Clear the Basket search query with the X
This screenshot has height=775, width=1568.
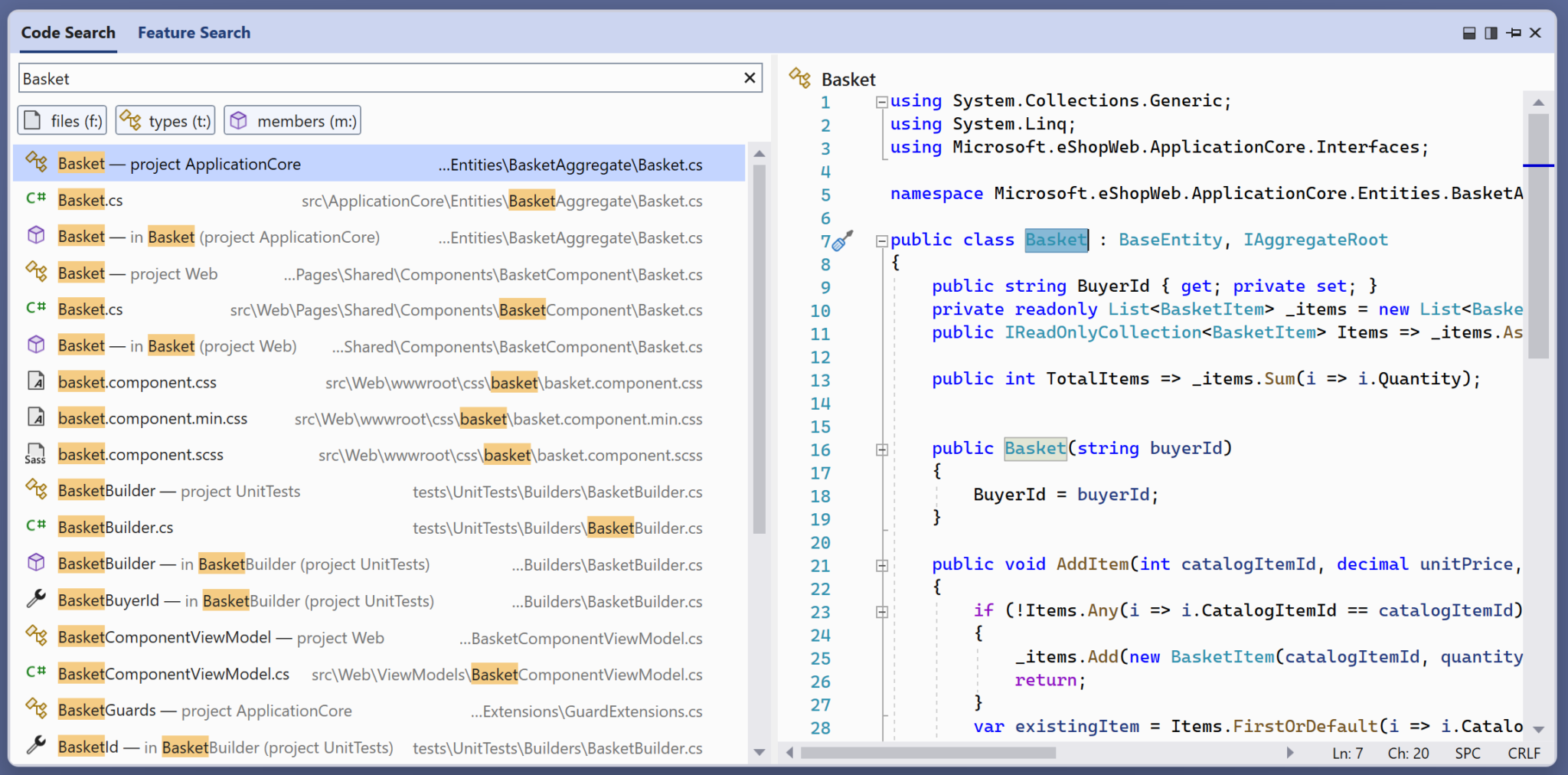tap(750, 77)
